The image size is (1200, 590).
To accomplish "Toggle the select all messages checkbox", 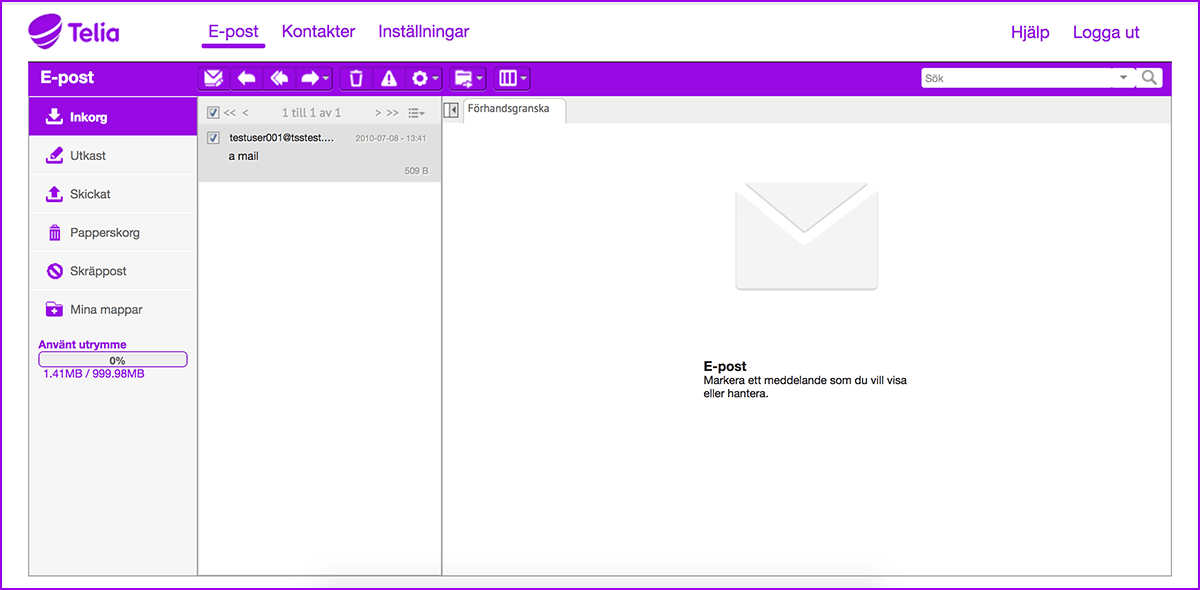I will coord(213,113).
